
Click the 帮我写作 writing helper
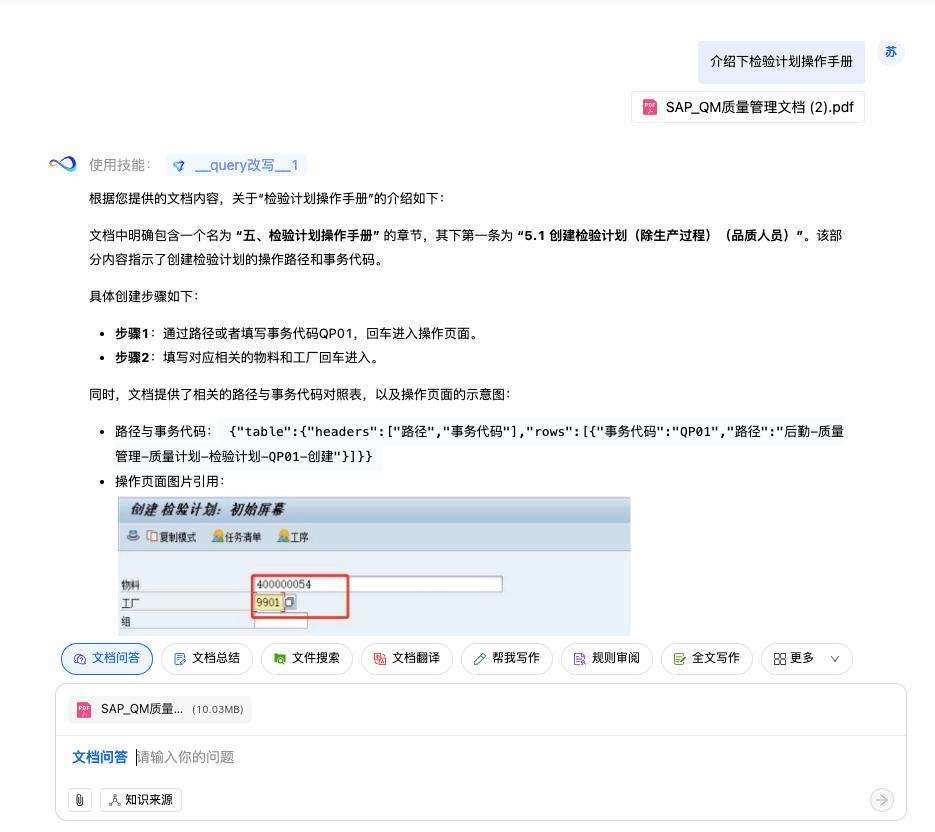(x=506, y=658)
